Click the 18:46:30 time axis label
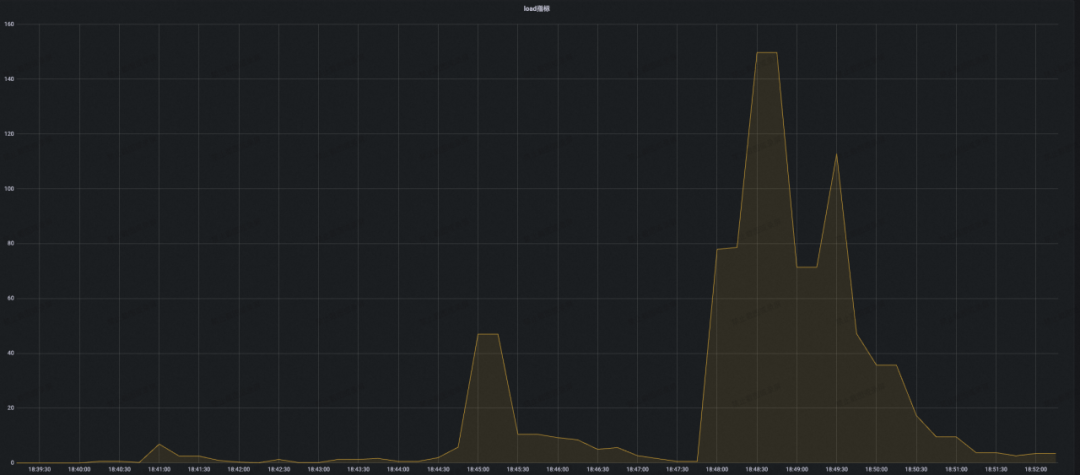This screenshot has width=1080, height=475. click(598, 469)
